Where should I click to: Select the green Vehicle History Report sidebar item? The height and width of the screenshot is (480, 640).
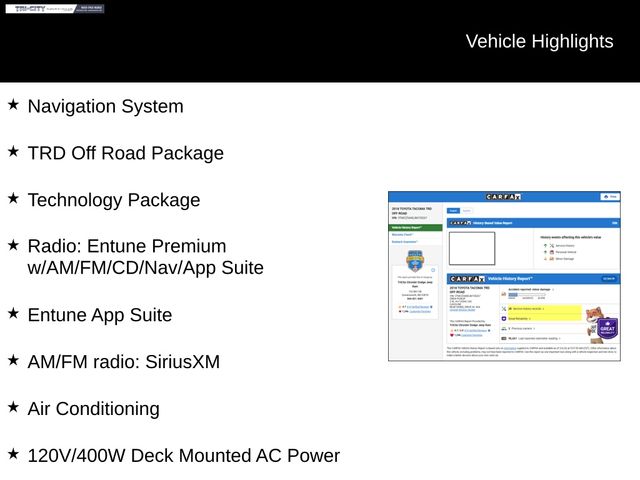(x=415, y=228)
